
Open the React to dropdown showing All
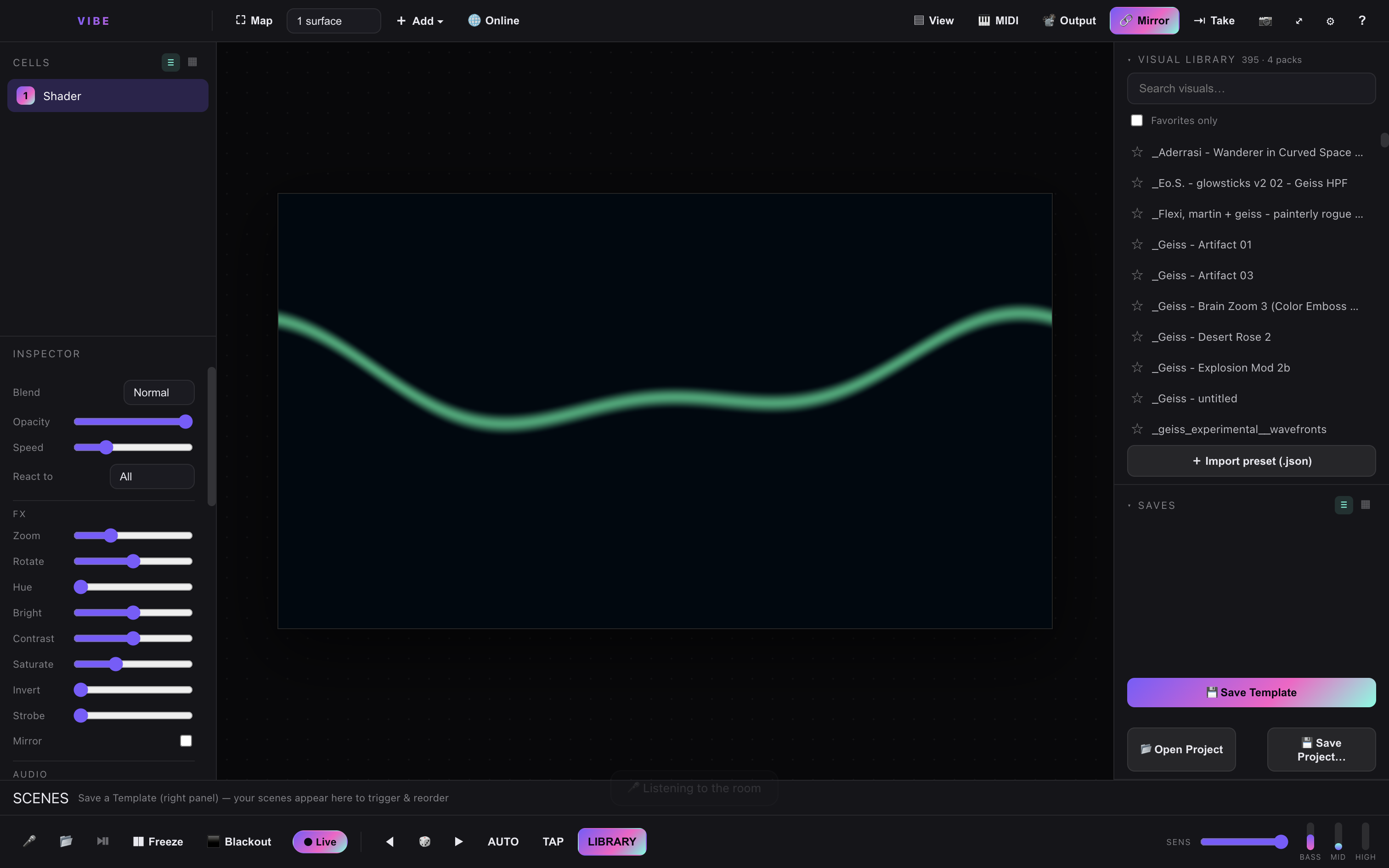coord(152,477)
